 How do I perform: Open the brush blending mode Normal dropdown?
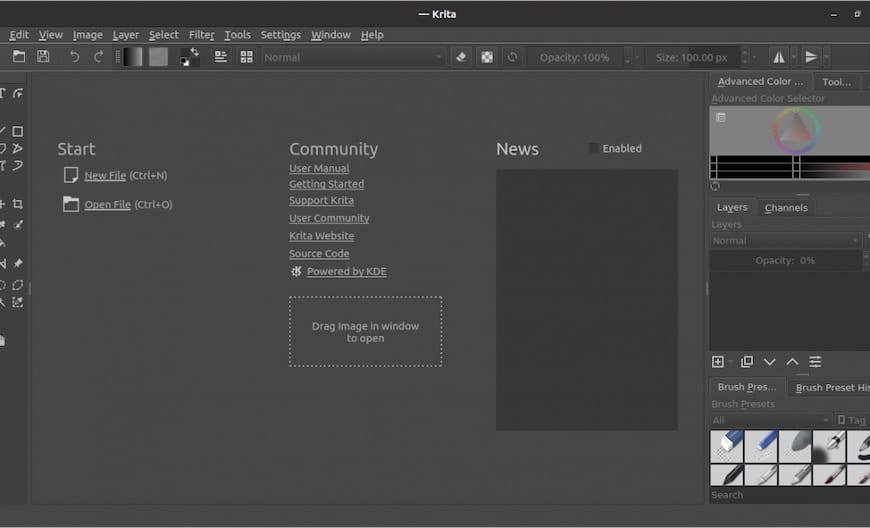(x=353, y=57)
